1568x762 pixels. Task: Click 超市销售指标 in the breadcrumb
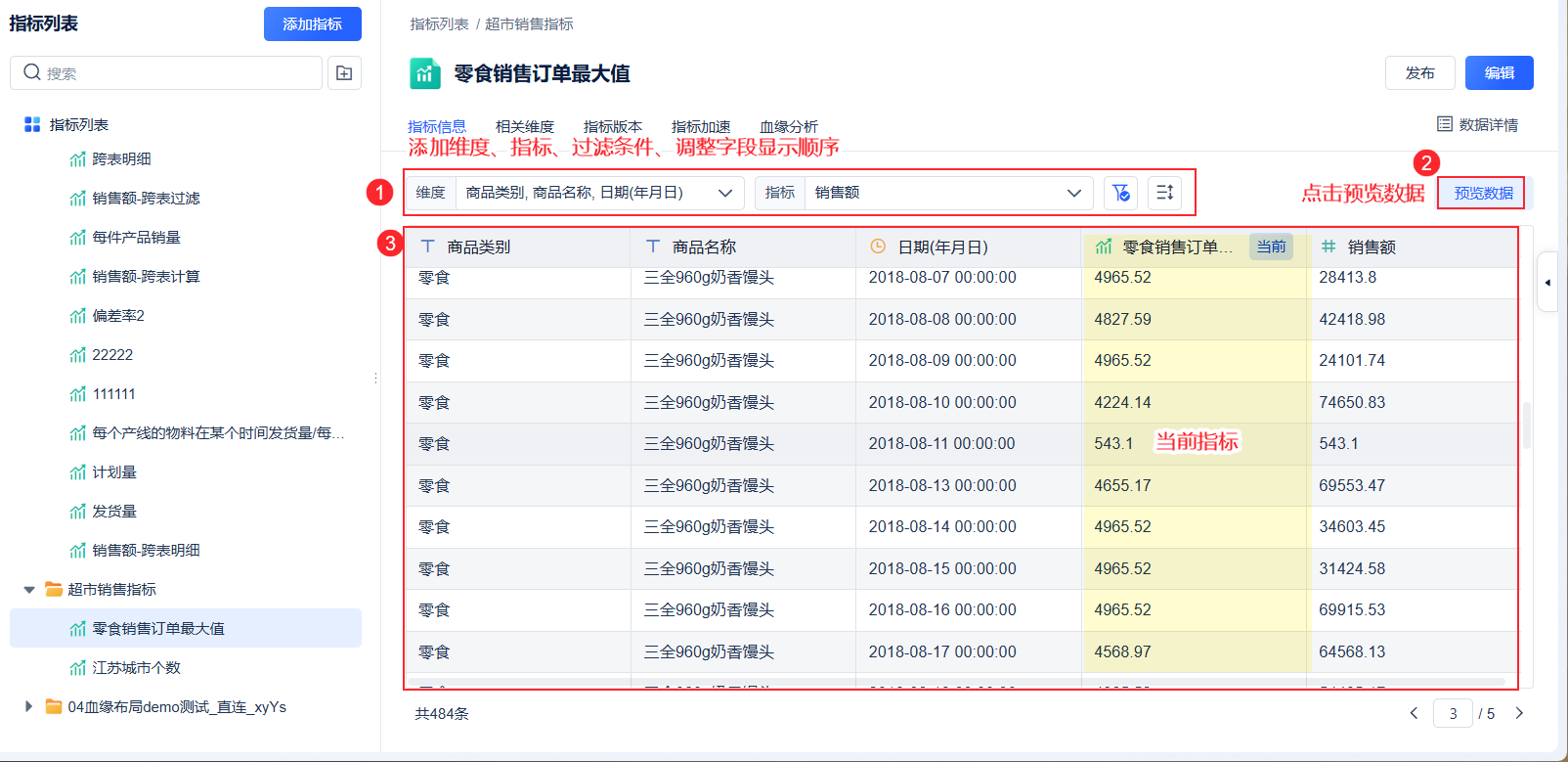coord(529,23)
